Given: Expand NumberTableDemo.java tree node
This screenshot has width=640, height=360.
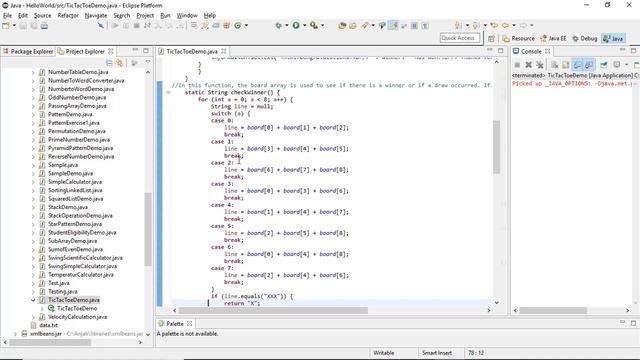Looking at the screenshot, I should pyautogui.click(x=33, y=72).
